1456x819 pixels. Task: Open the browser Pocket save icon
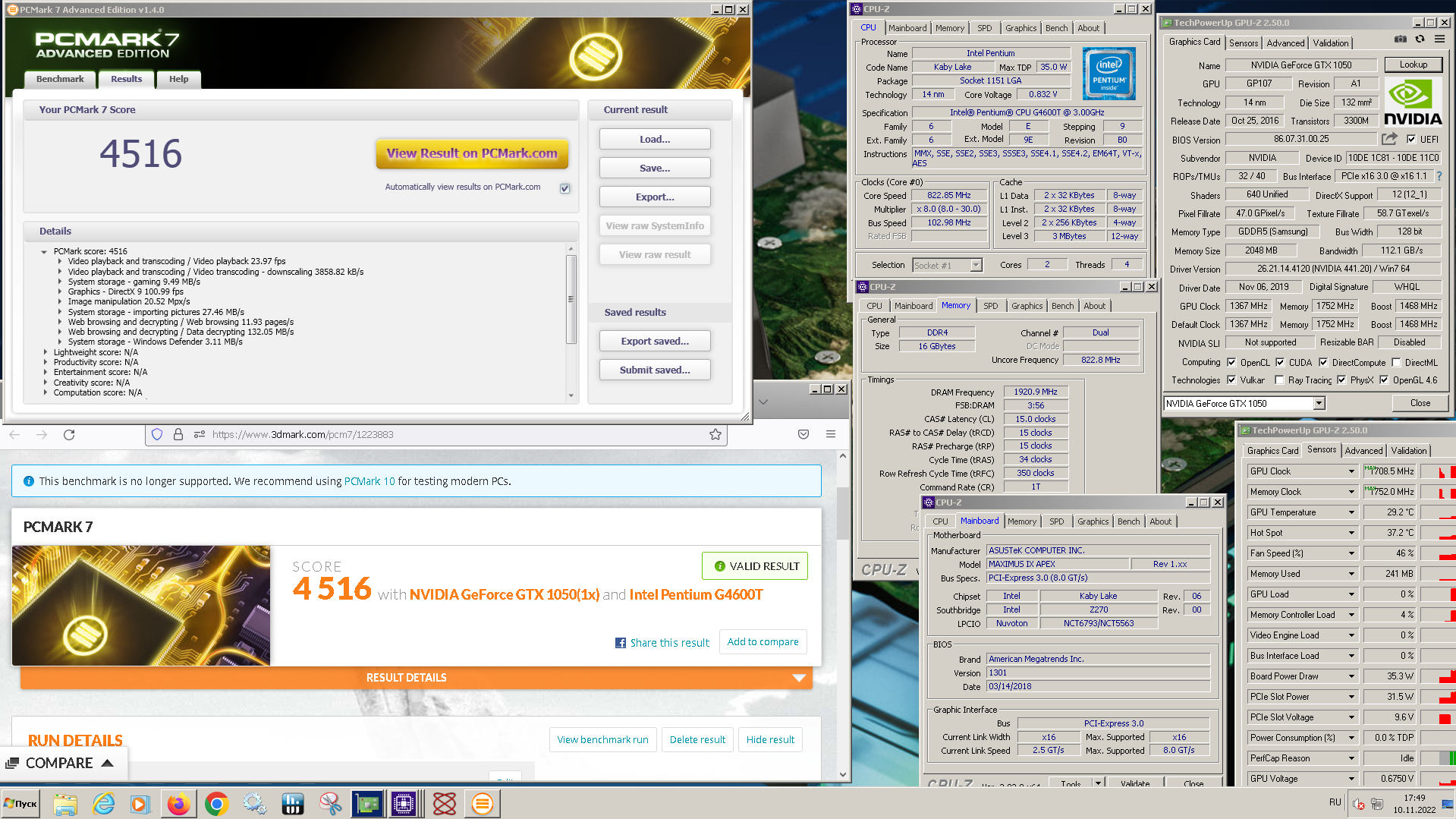pos(803,434)
